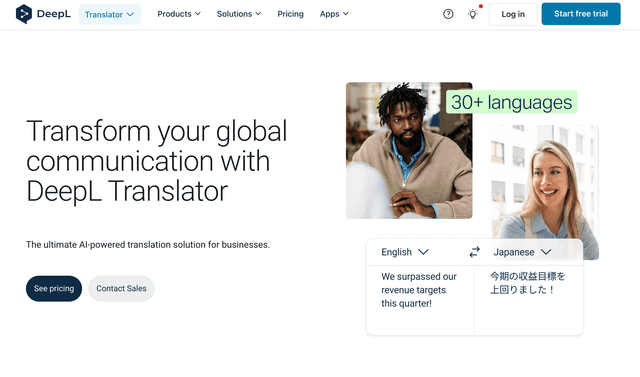The image size is (640, 377).
Task: Expand the Translator dropdown
Action: 110,14
